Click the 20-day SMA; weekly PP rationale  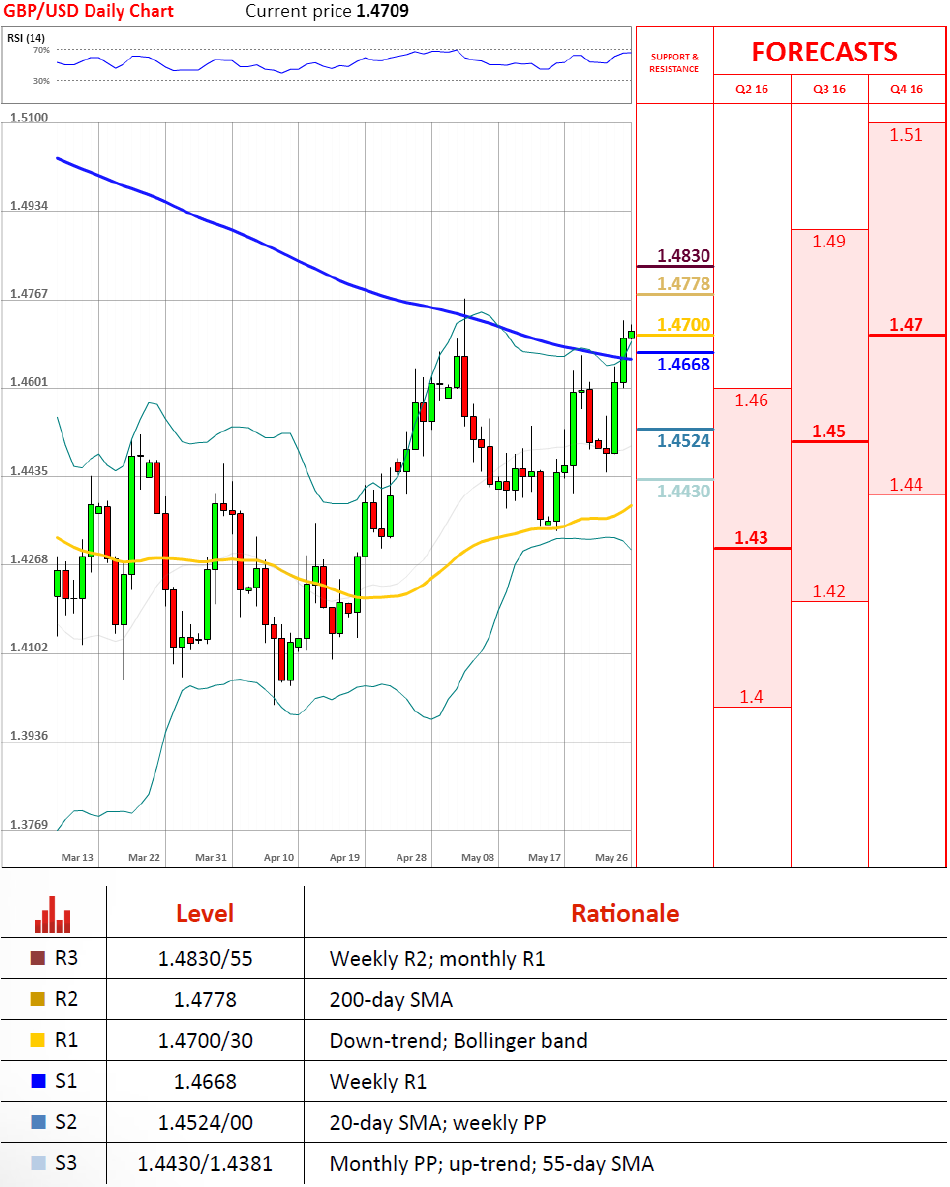pos(438,1123)
